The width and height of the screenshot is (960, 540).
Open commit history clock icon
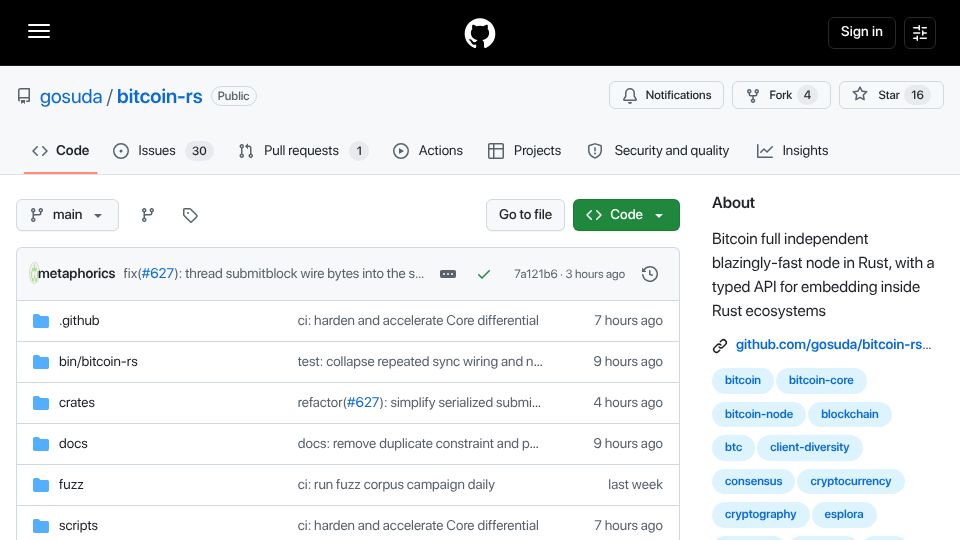pyautogui.click(x=650, y=274)
